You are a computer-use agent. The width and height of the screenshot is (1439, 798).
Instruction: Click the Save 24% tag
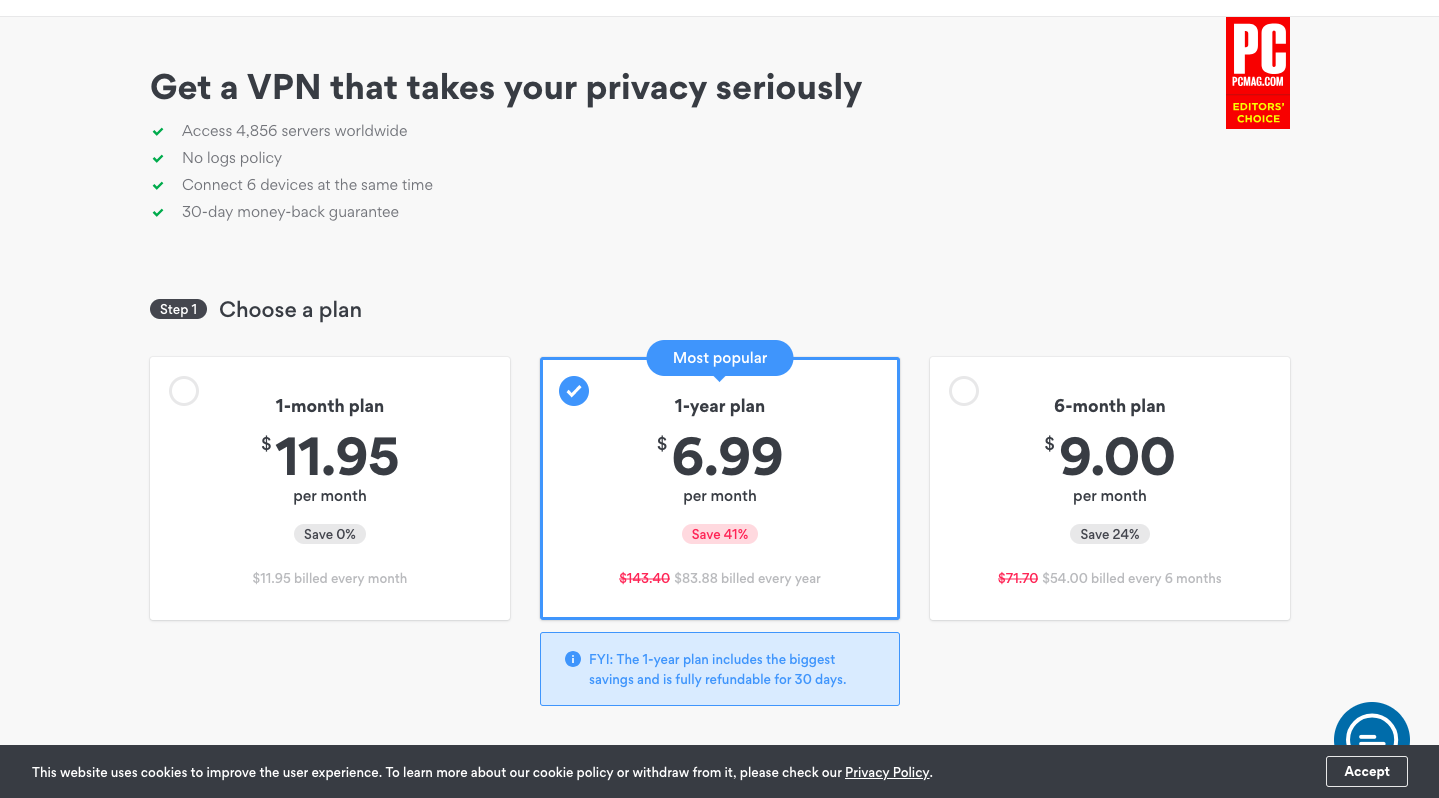click(1110, 534)
